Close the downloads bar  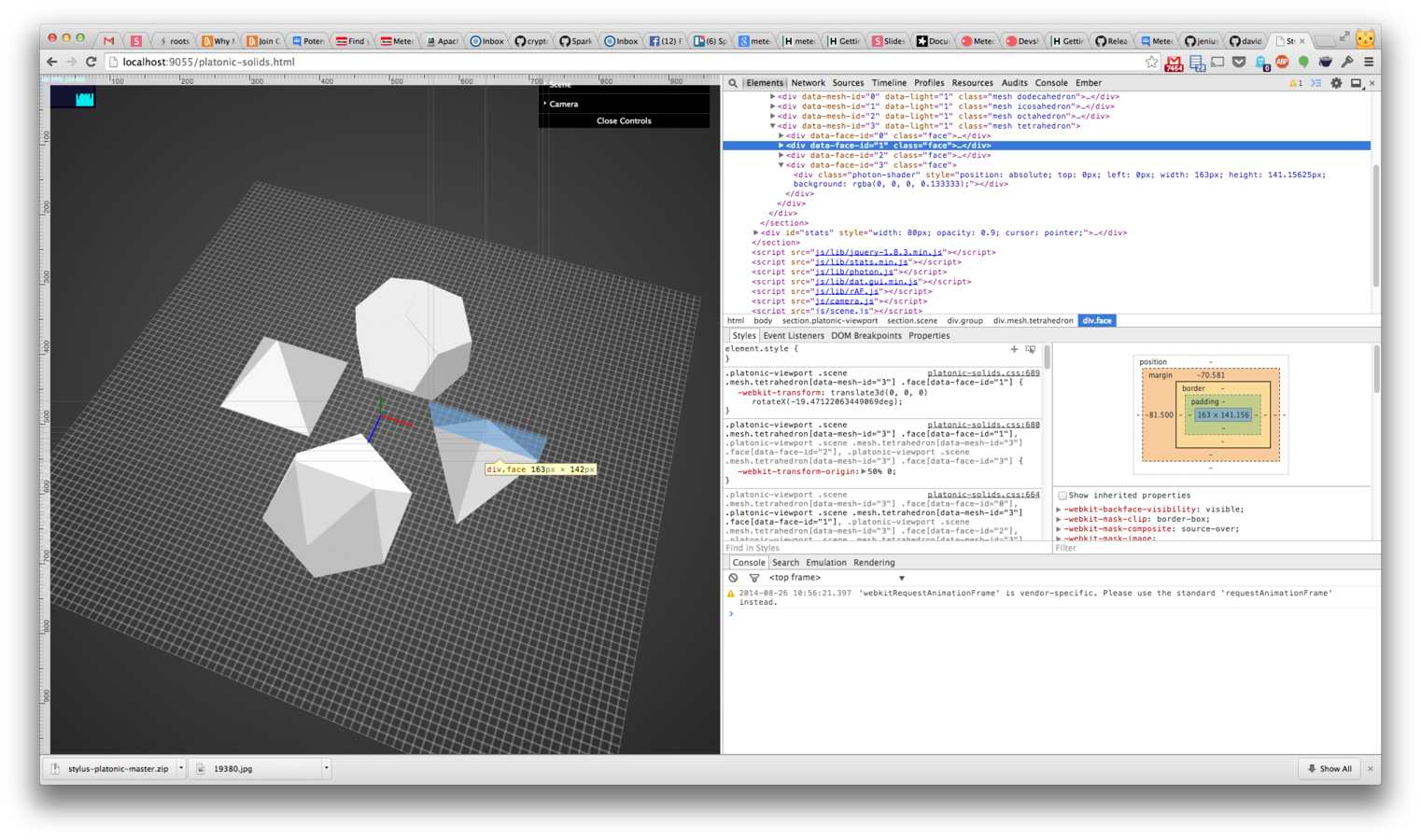pos(1370,769)
